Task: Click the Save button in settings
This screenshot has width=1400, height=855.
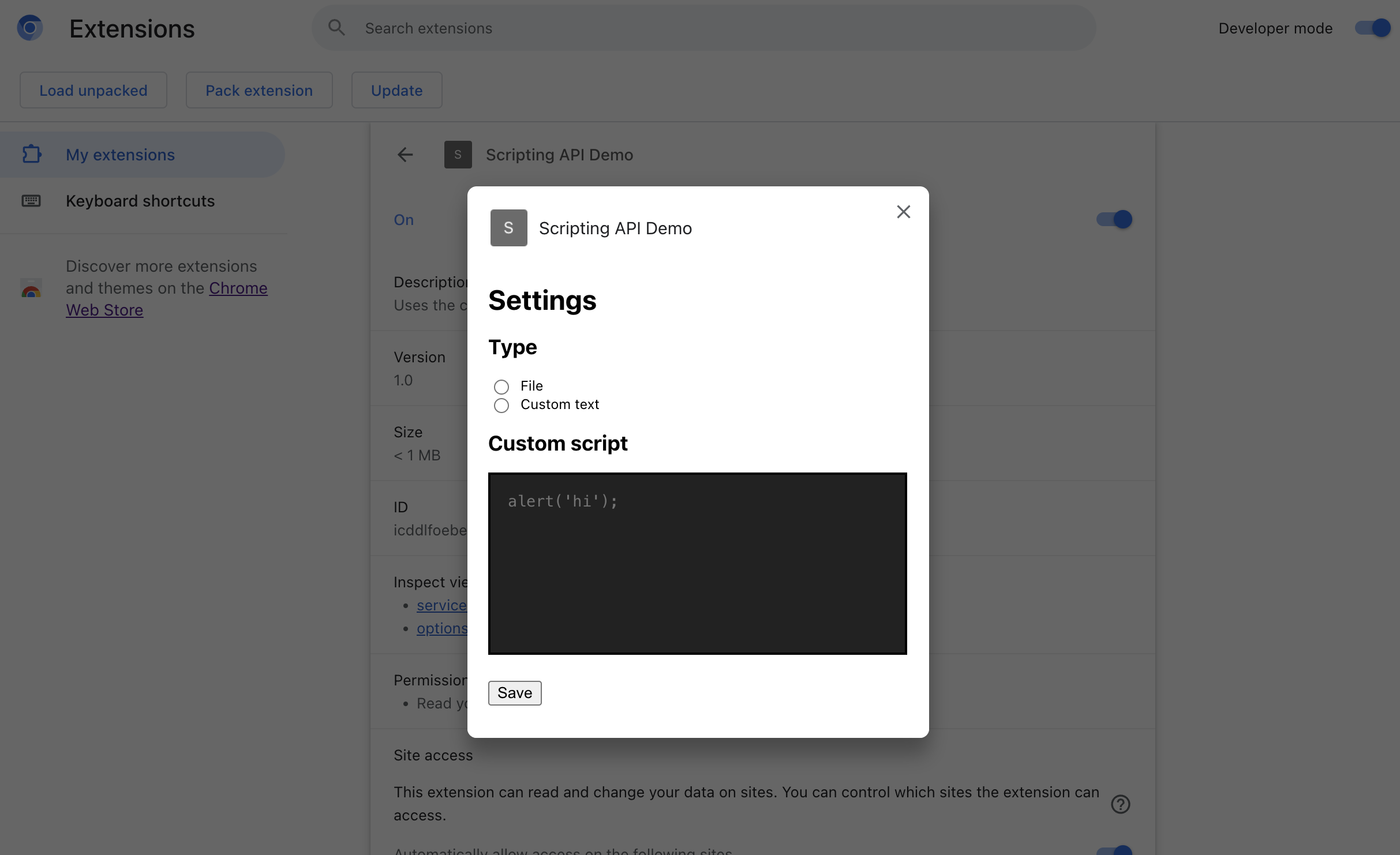Action: pos(514,691)
